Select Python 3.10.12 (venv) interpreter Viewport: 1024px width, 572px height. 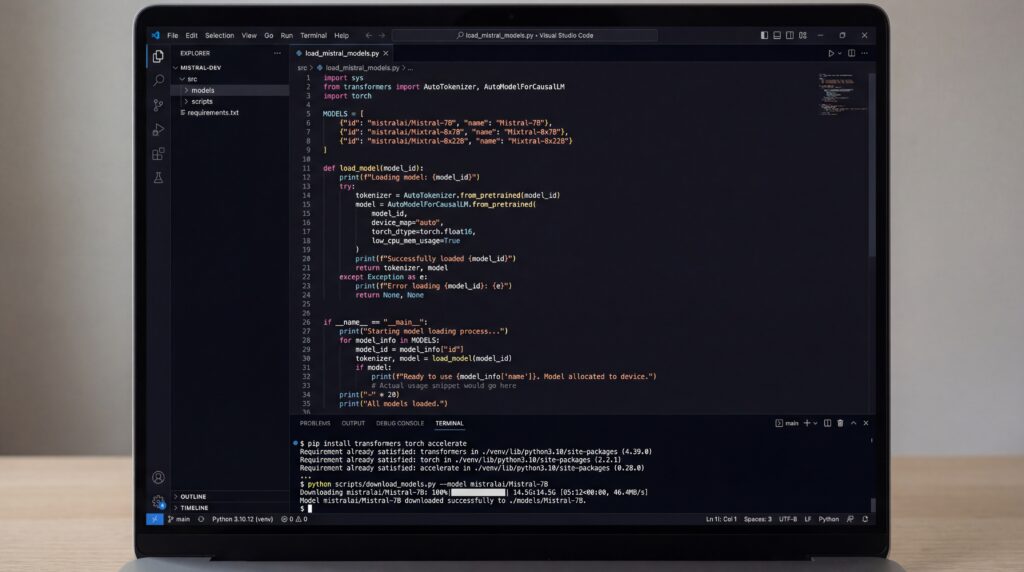coord(242,519)
